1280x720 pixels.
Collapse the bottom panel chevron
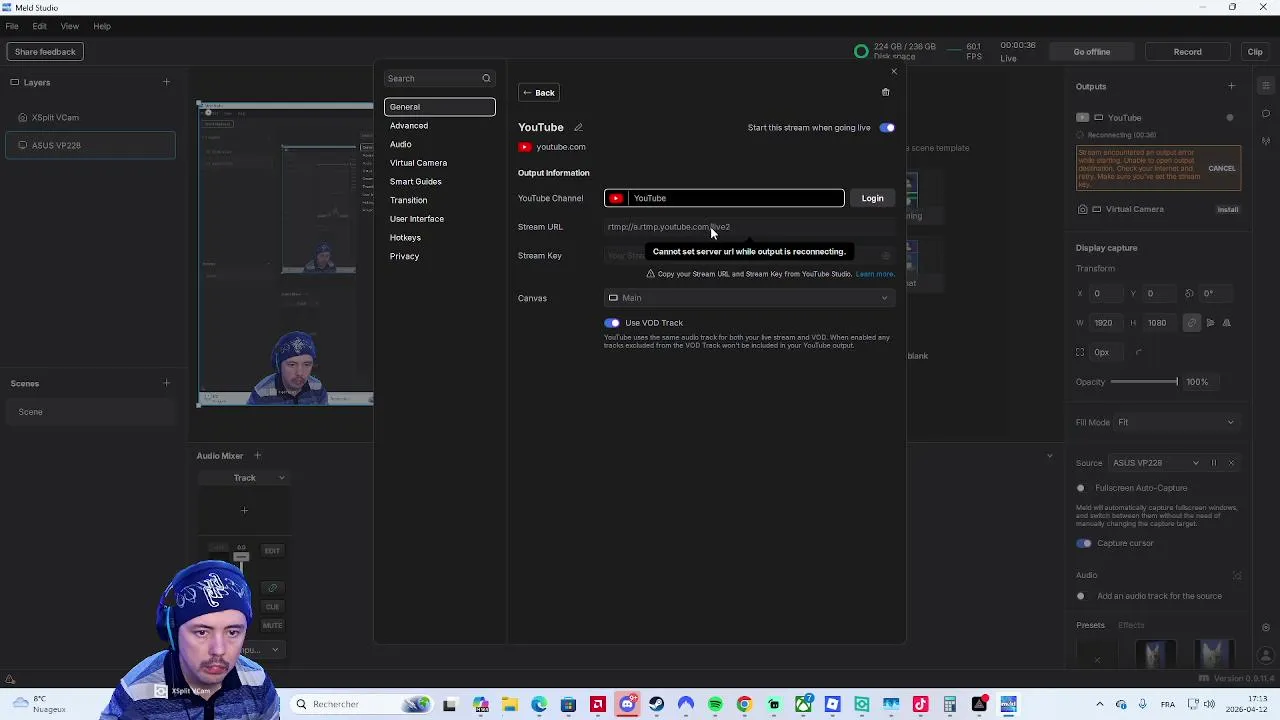click(x=1049, y=456)
